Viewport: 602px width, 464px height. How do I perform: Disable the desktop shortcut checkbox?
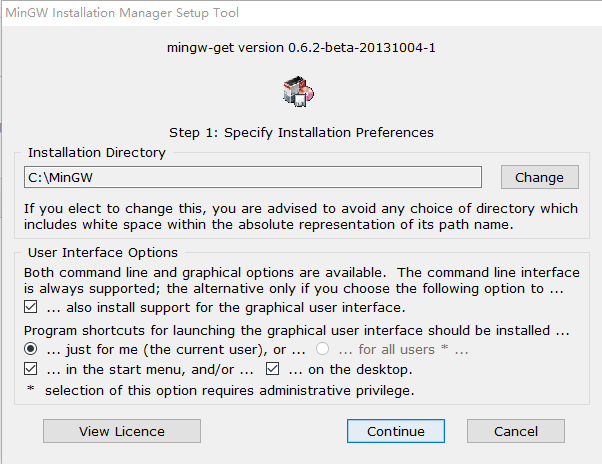271,369
